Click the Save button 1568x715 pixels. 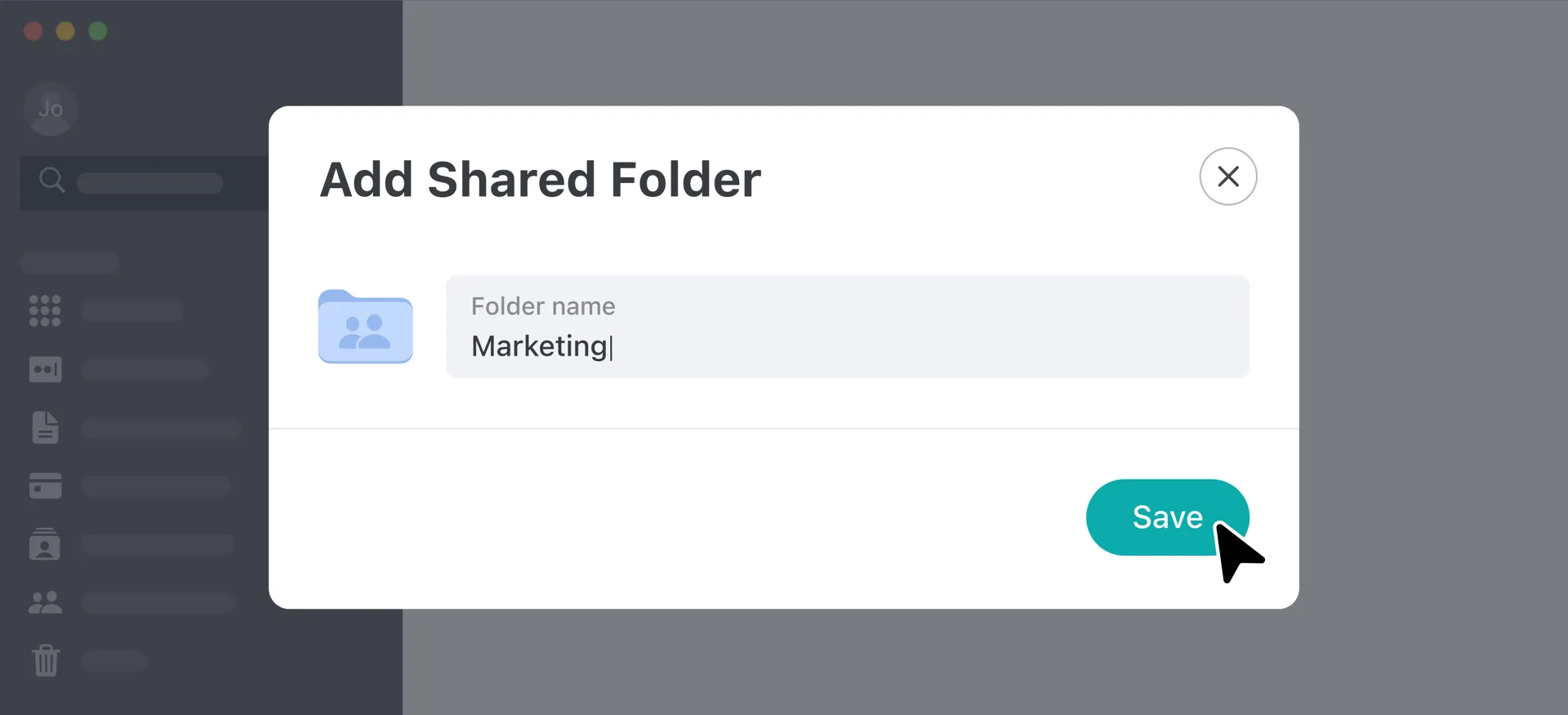coord(1166,517)
